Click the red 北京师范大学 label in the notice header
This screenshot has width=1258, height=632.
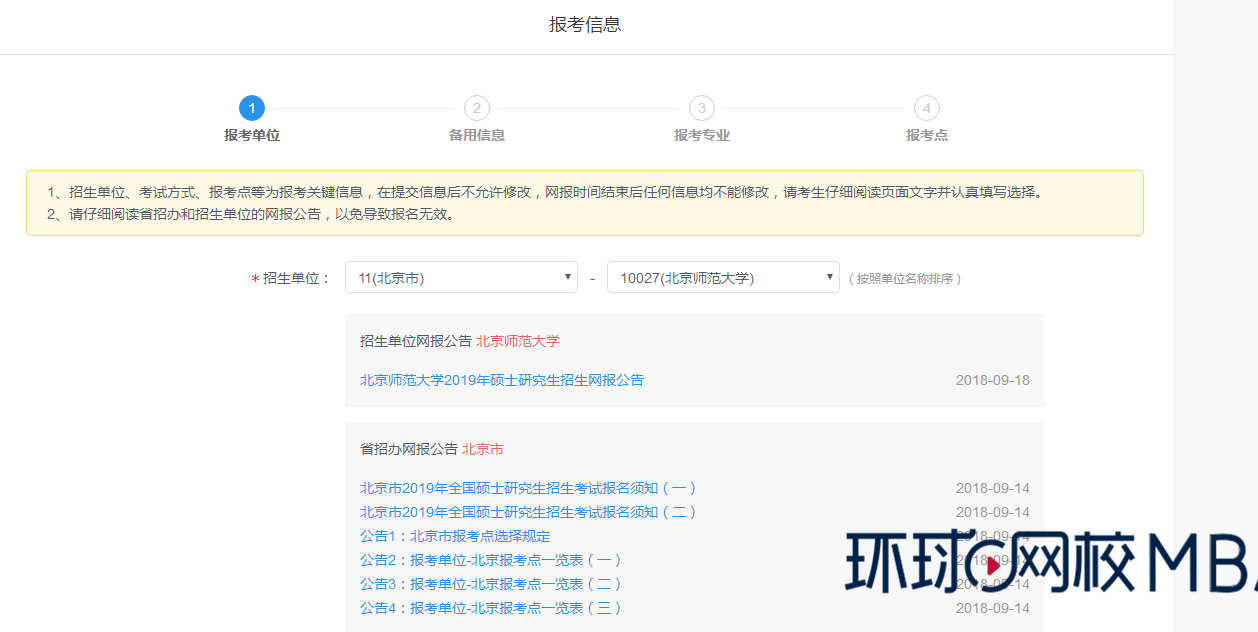click(x=519, y=341)
